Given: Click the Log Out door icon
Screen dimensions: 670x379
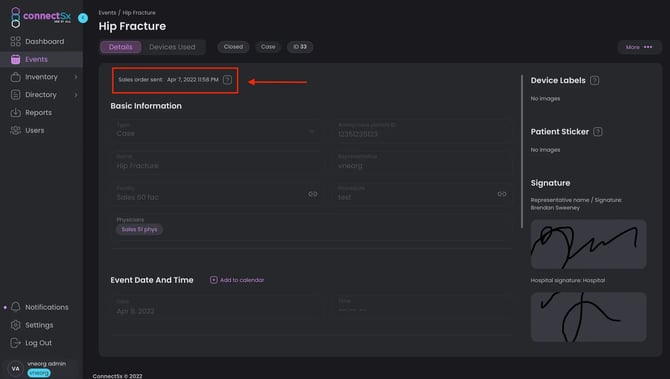Looking at the screenshot, I should coord(15,343).
